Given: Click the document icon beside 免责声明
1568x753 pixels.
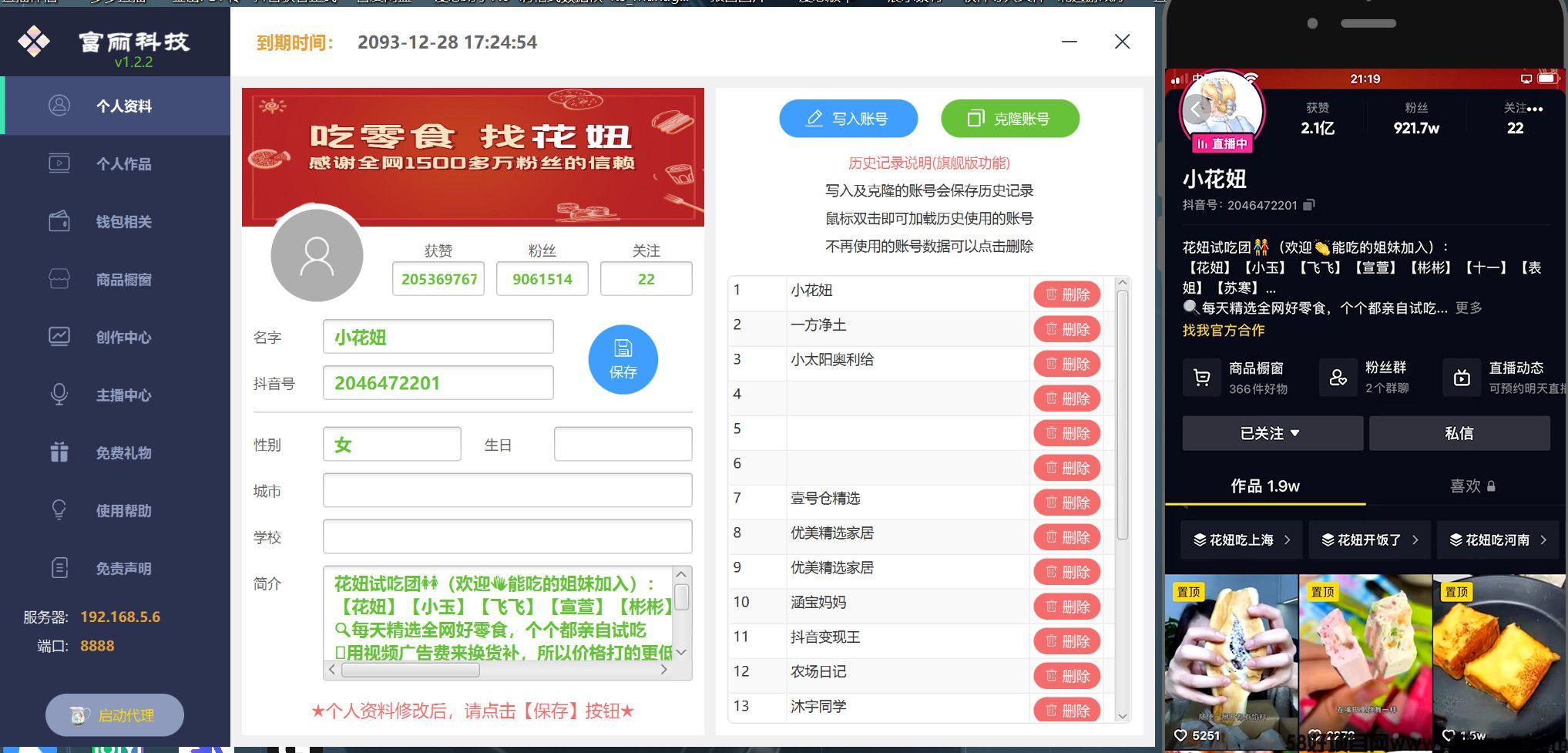Looking at the screenshot, I should click(x=59, y=568).
